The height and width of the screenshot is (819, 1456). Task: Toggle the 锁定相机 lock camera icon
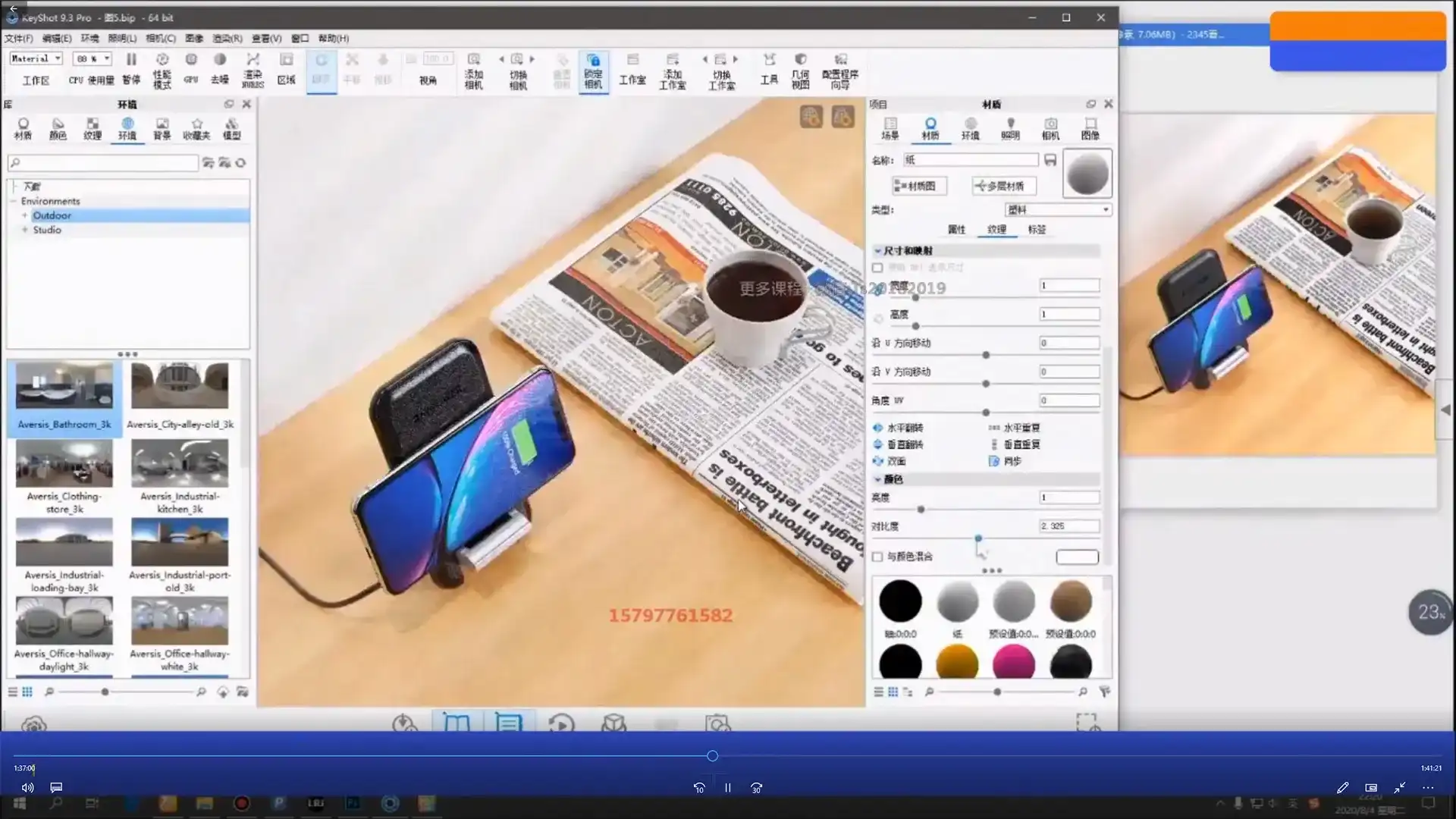pyautogui.click(x=593, y=61)
